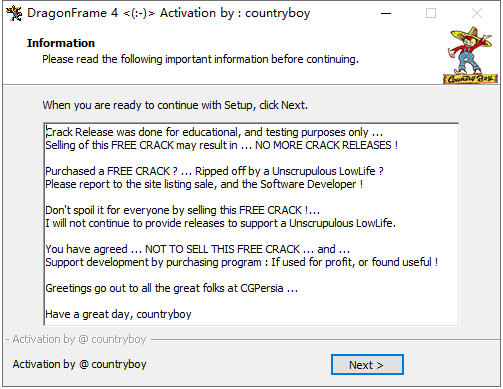Image resolution: width=503 pixels, height=389 pixels.
Task: Click the 'When you are ready to continue' label
Action: pyautogui.click(x=175, y=105)
